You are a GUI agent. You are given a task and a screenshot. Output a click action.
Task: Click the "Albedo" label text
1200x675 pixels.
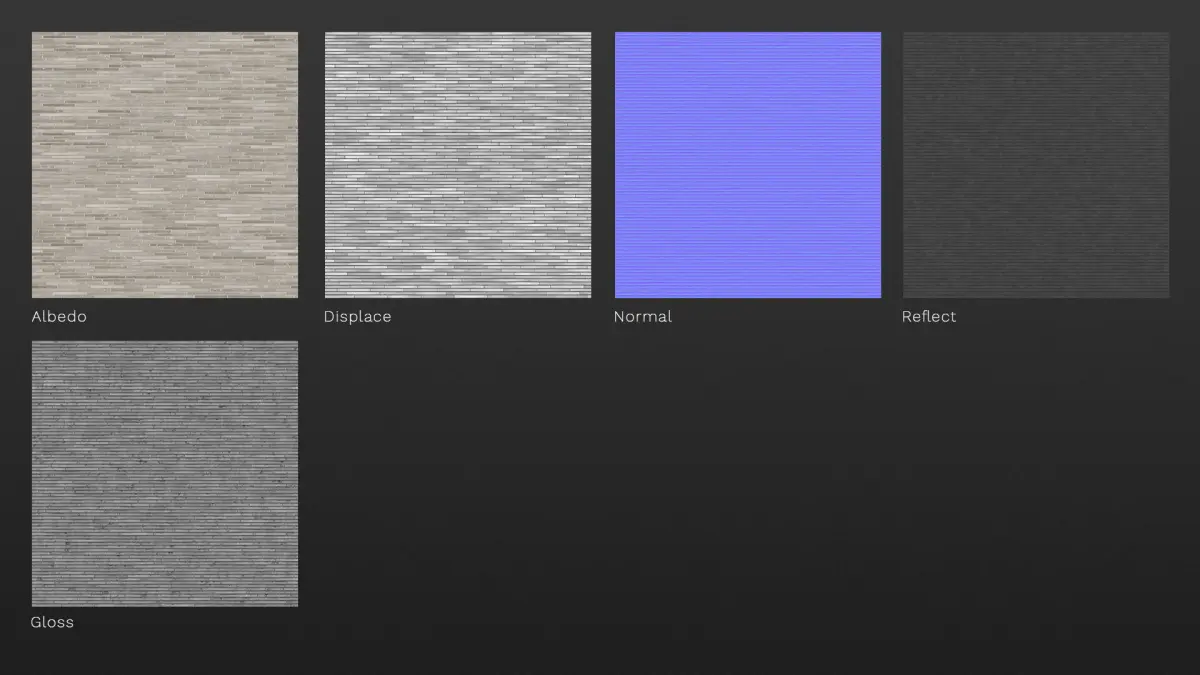(x=59, y=316)
